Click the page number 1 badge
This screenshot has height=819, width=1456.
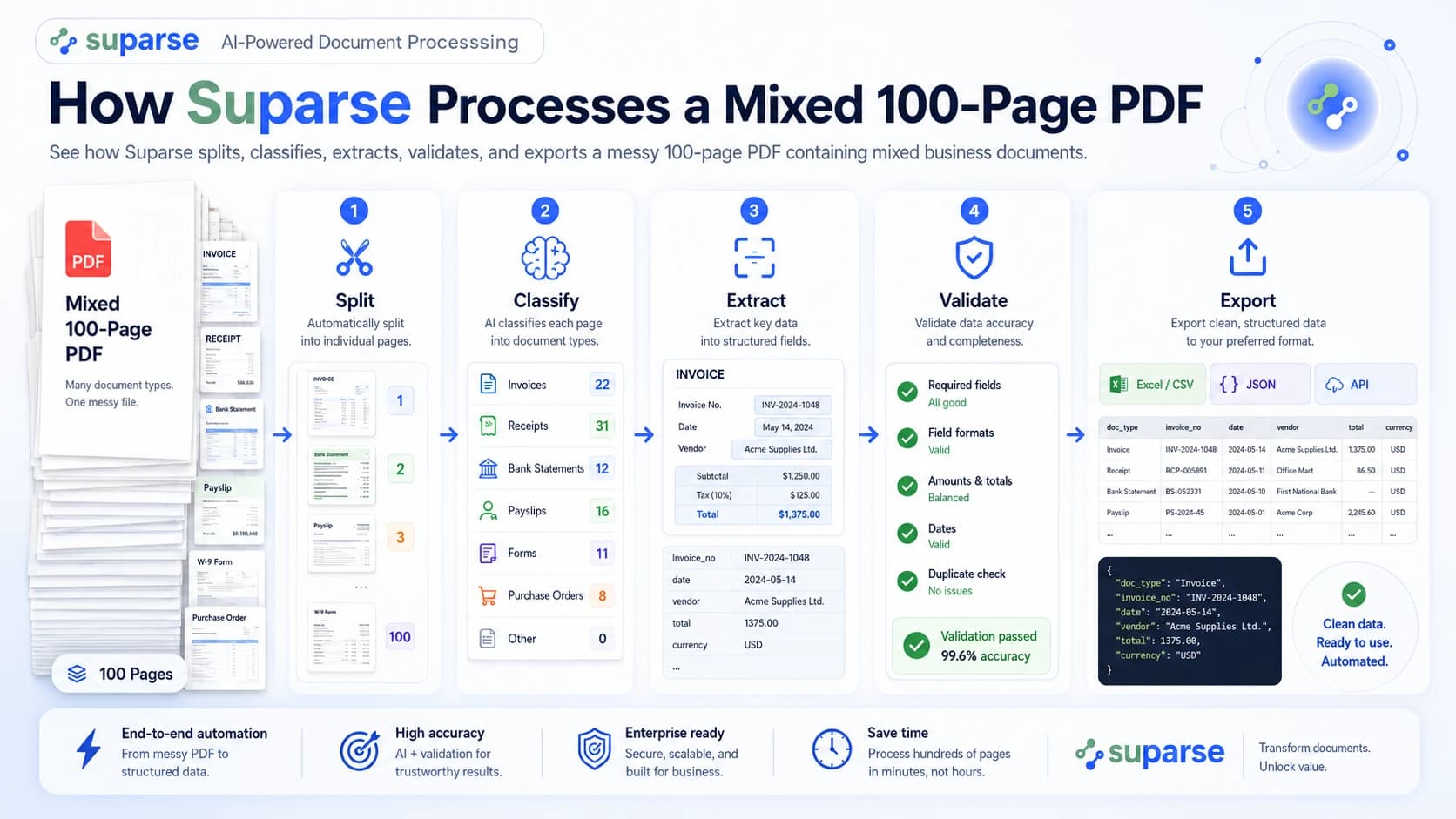(x=400, y=400)
